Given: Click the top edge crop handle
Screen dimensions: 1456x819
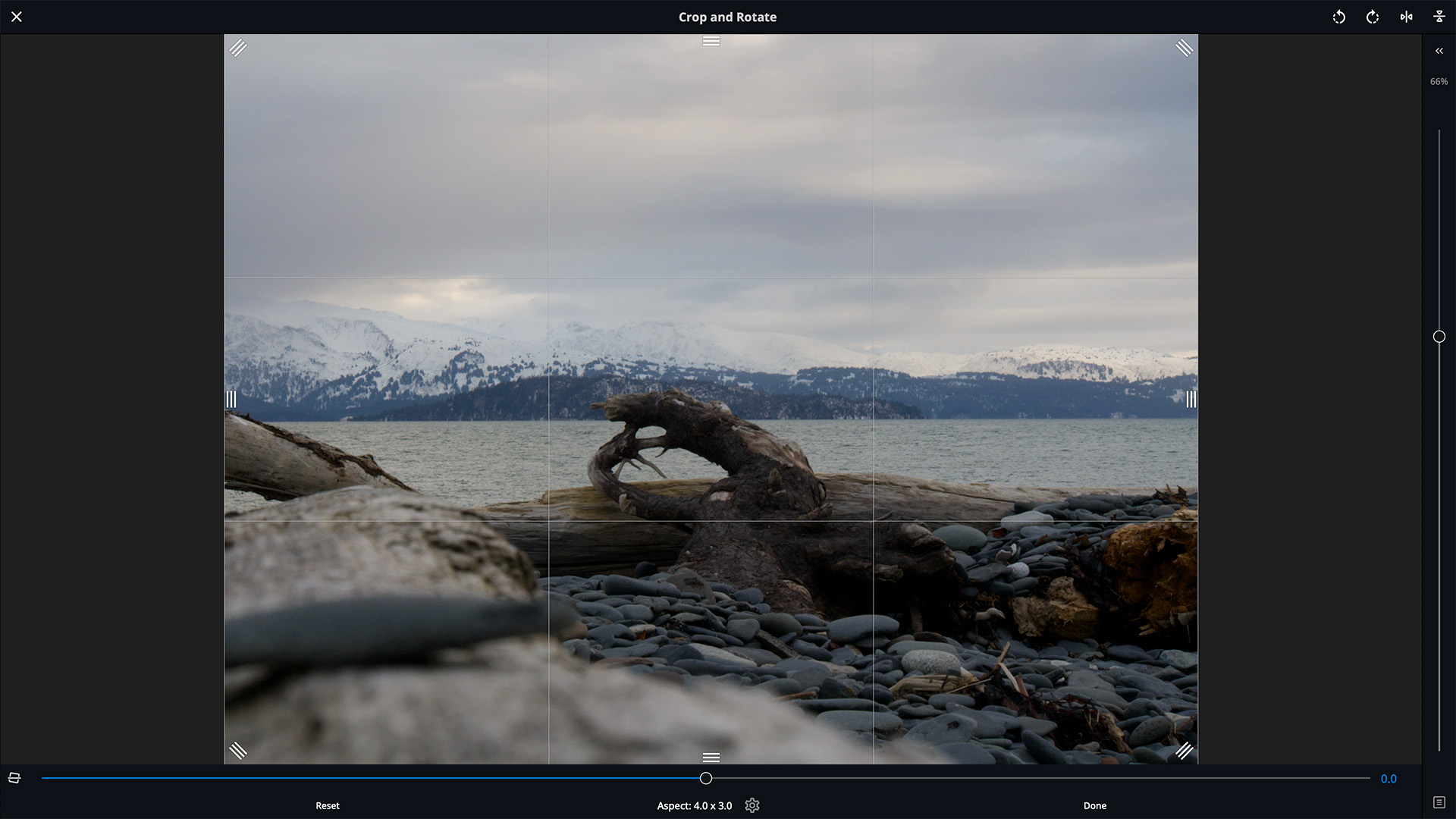Looking at the screenshot, I should pyautogui.click(x=711, y=41).
